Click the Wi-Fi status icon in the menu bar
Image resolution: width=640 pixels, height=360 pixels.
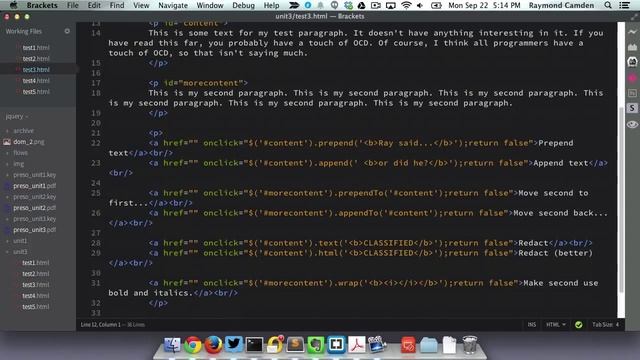coord(406,5)
